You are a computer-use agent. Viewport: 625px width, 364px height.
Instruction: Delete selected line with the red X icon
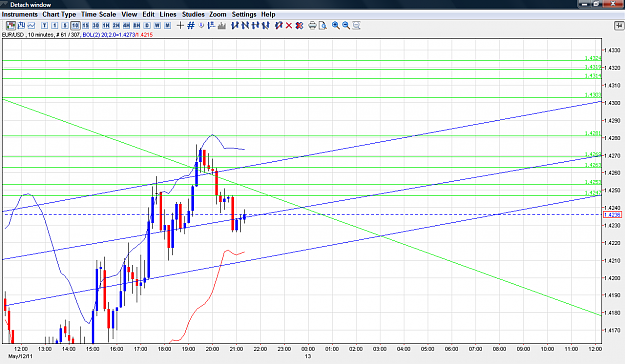289,26
